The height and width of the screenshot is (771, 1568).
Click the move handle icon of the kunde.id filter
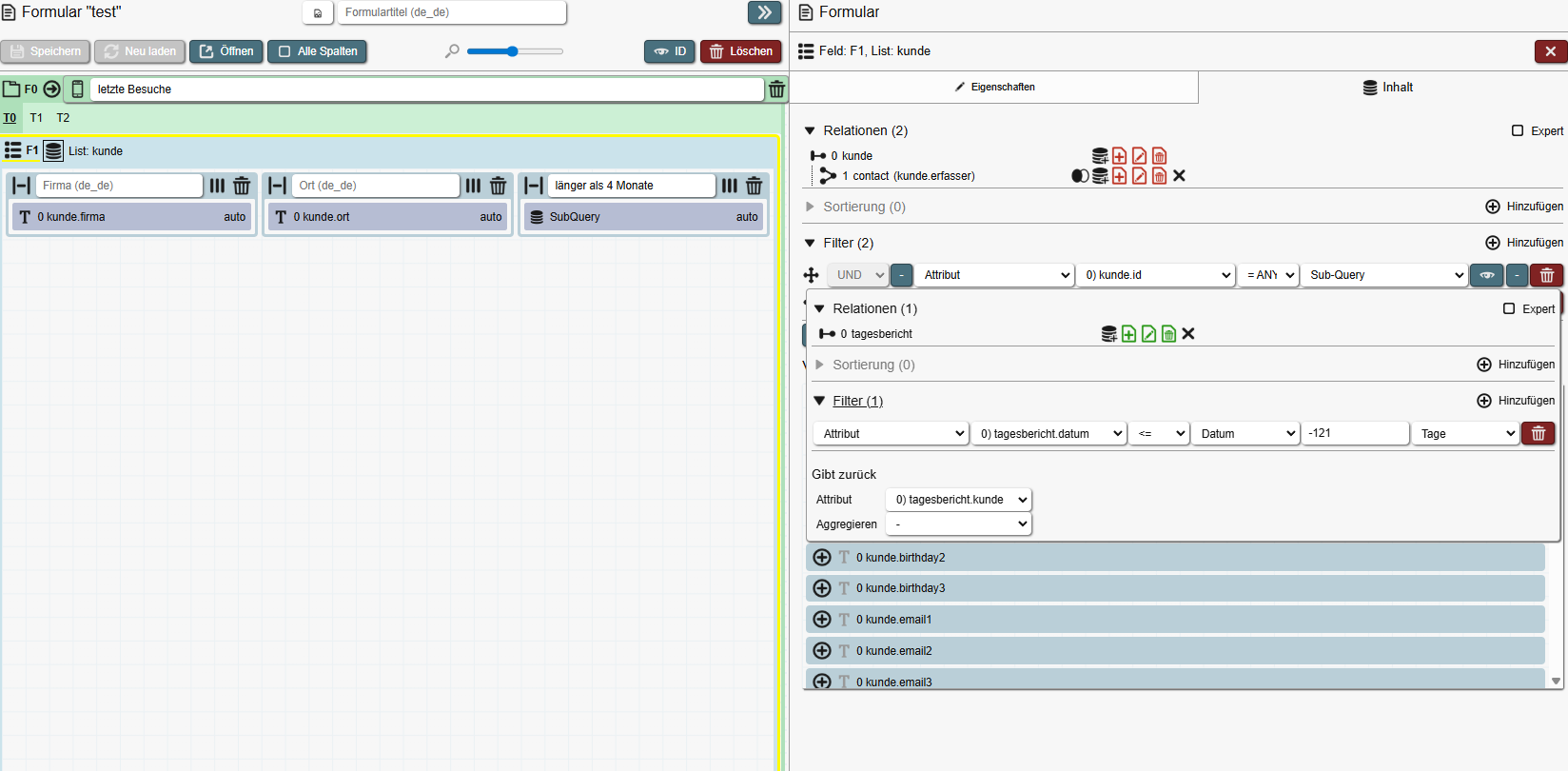pyautogui.click(x=812, y=275)
